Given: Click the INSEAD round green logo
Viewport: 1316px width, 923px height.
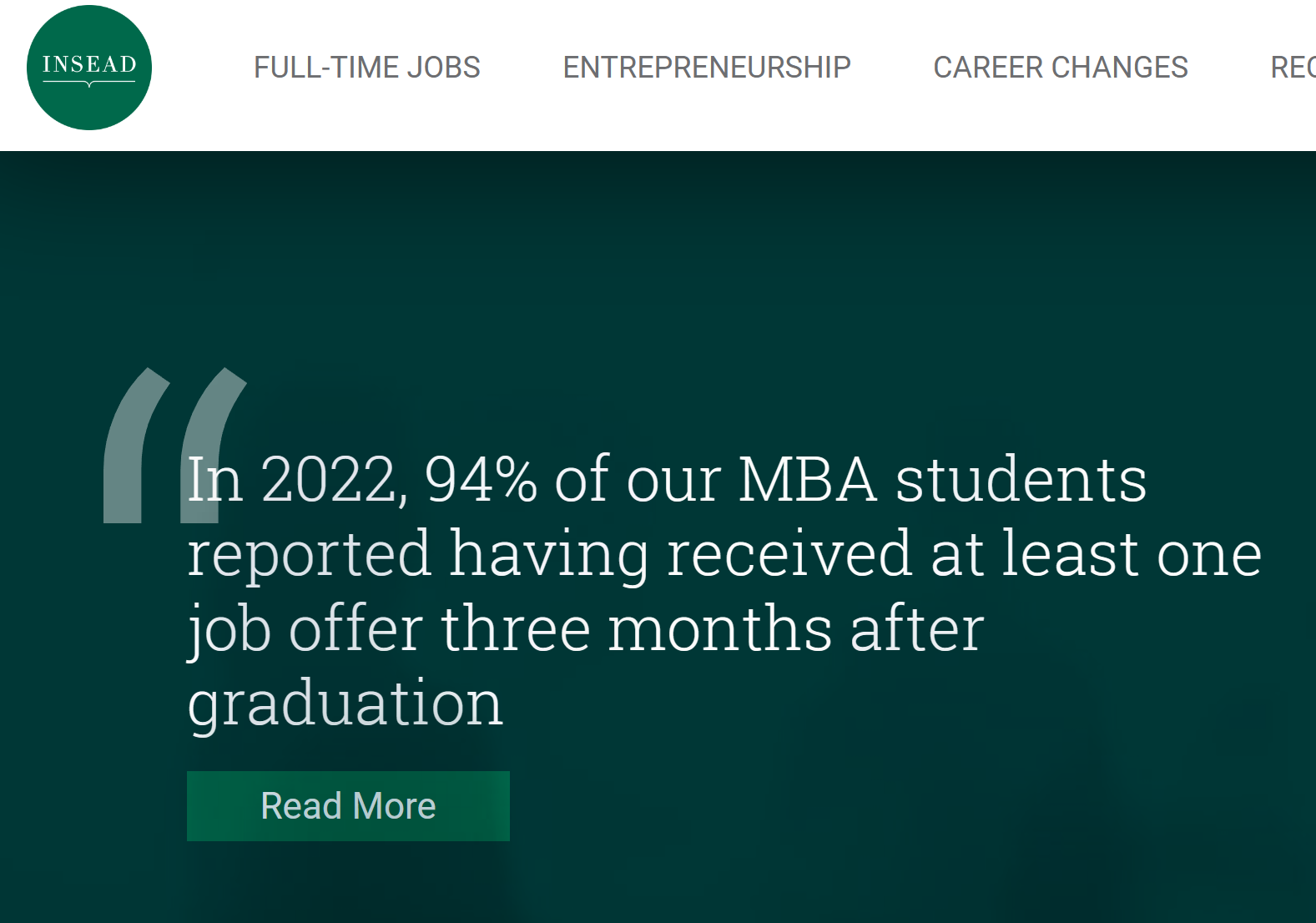Looking at the screenshot, I should click(89, 68).
